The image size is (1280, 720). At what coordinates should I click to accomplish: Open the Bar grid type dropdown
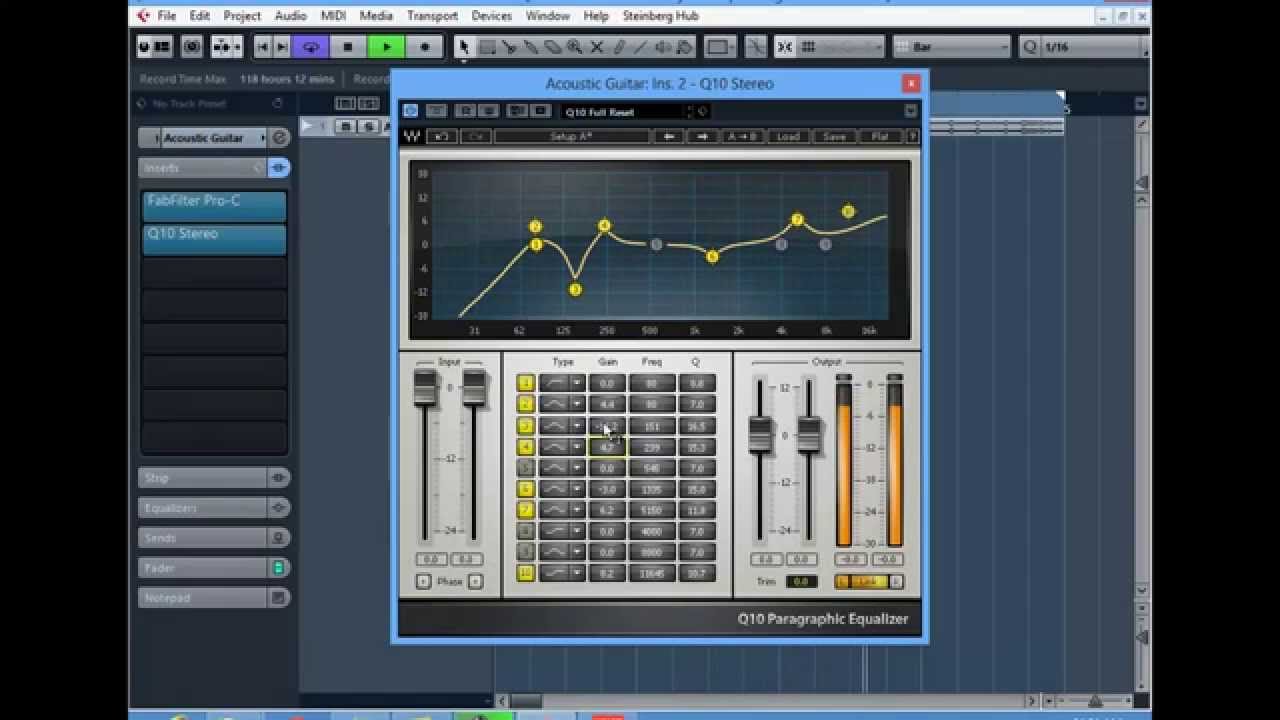(951, 47)
